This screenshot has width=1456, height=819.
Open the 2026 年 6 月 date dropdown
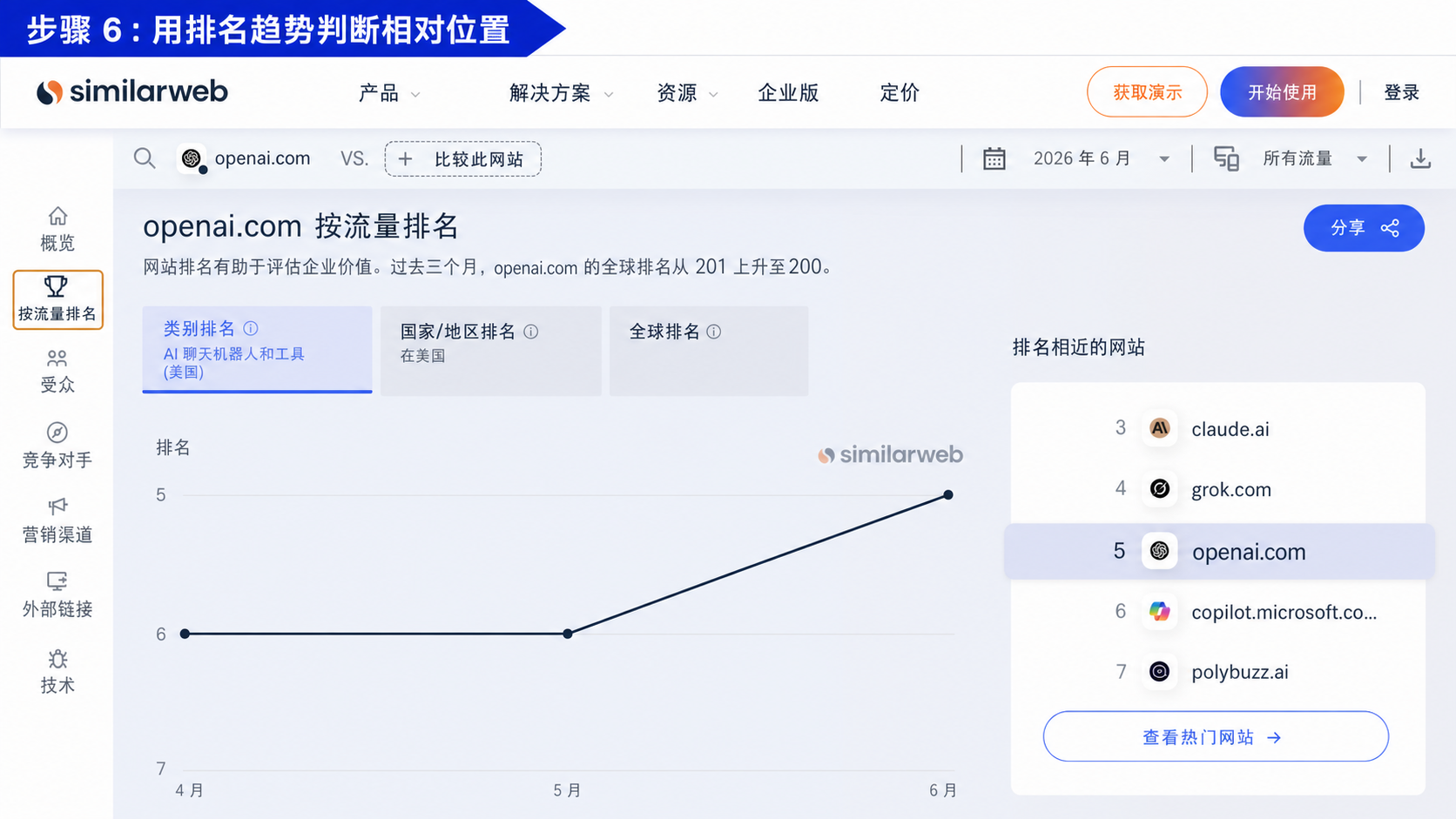(x=1101, y=158)
